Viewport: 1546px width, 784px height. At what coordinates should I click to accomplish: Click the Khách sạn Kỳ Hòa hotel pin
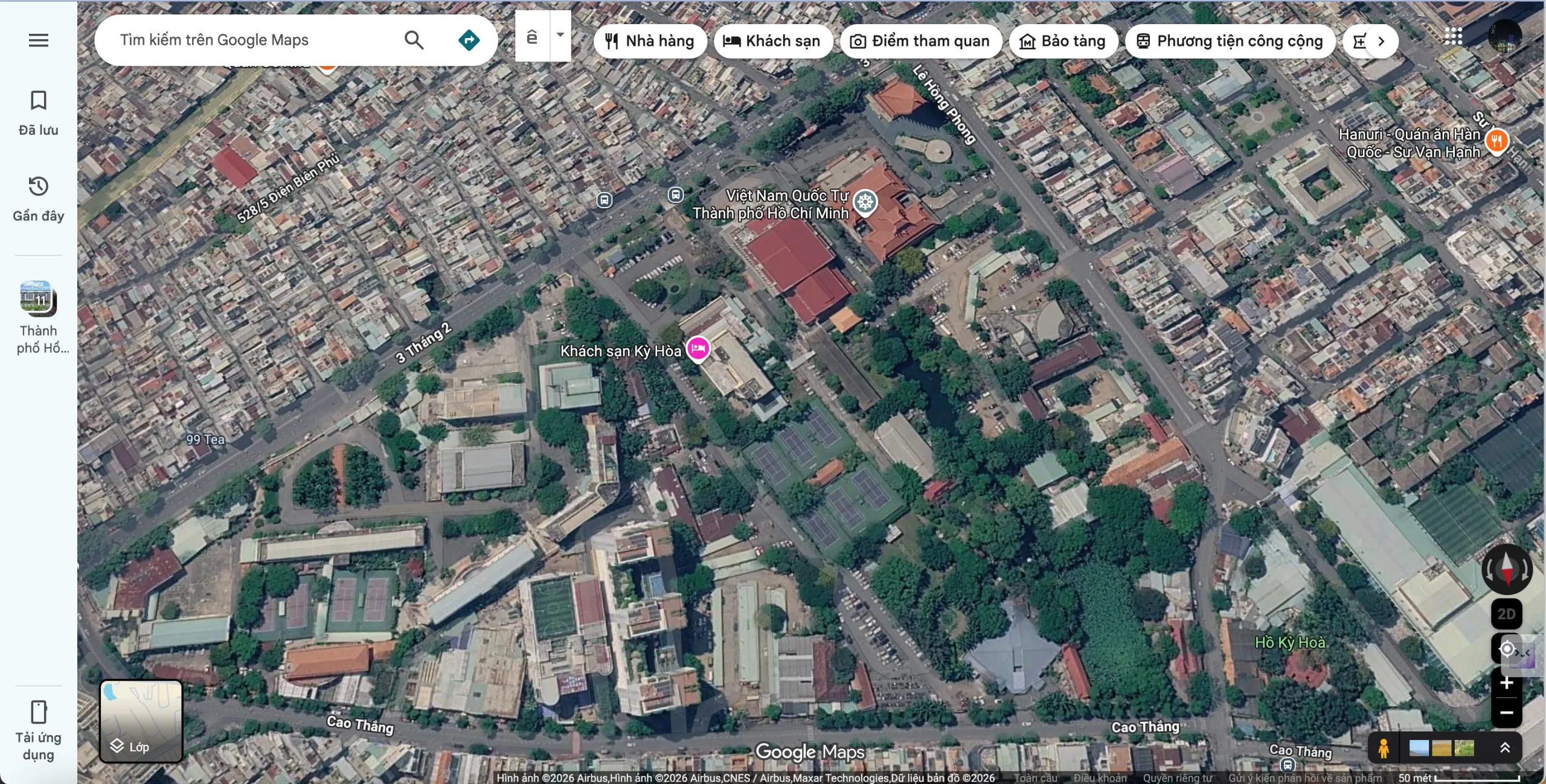[698, 348]
